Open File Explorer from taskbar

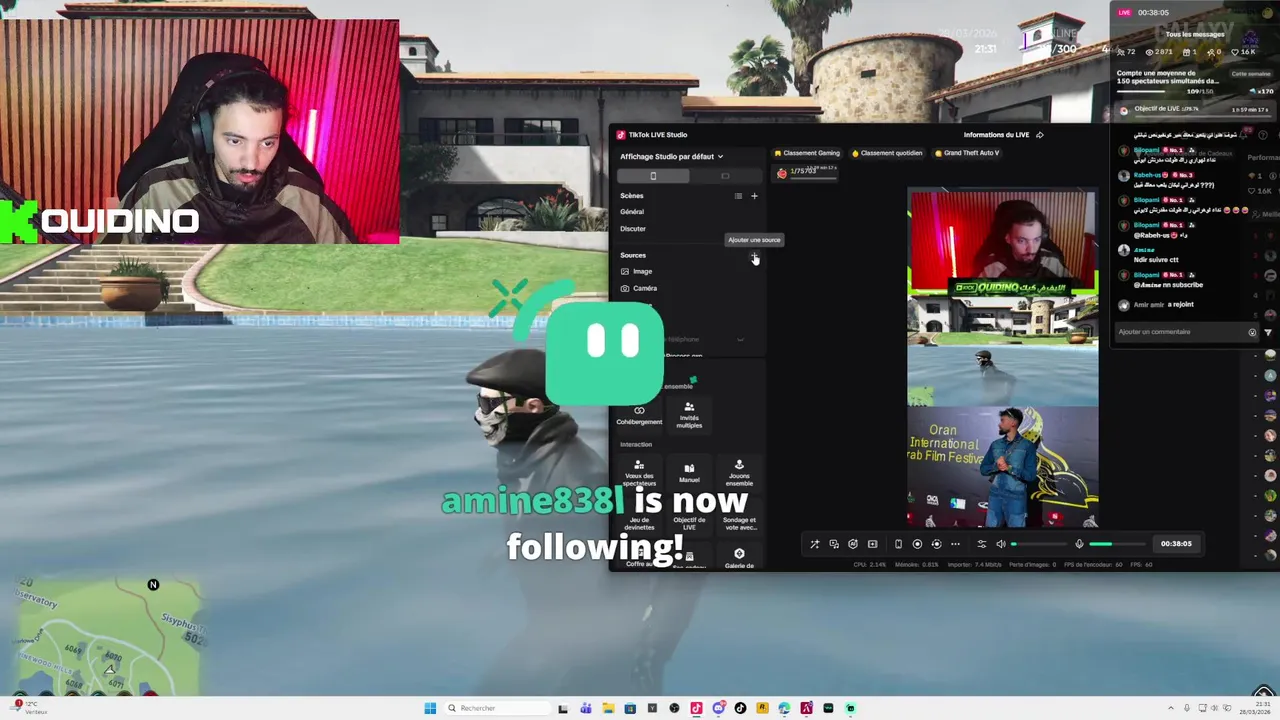tap(608, 708)
